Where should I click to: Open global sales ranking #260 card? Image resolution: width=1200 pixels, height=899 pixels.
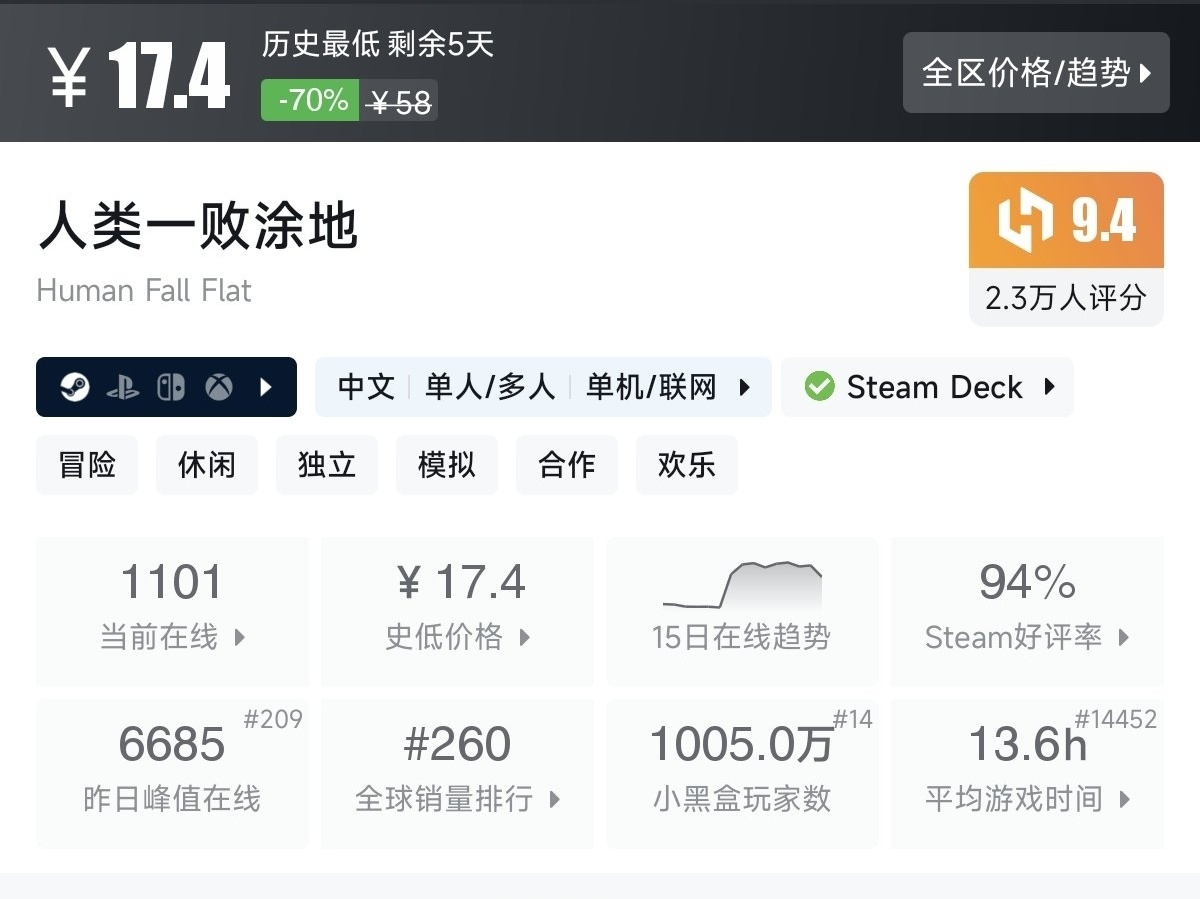coord(458,773)
